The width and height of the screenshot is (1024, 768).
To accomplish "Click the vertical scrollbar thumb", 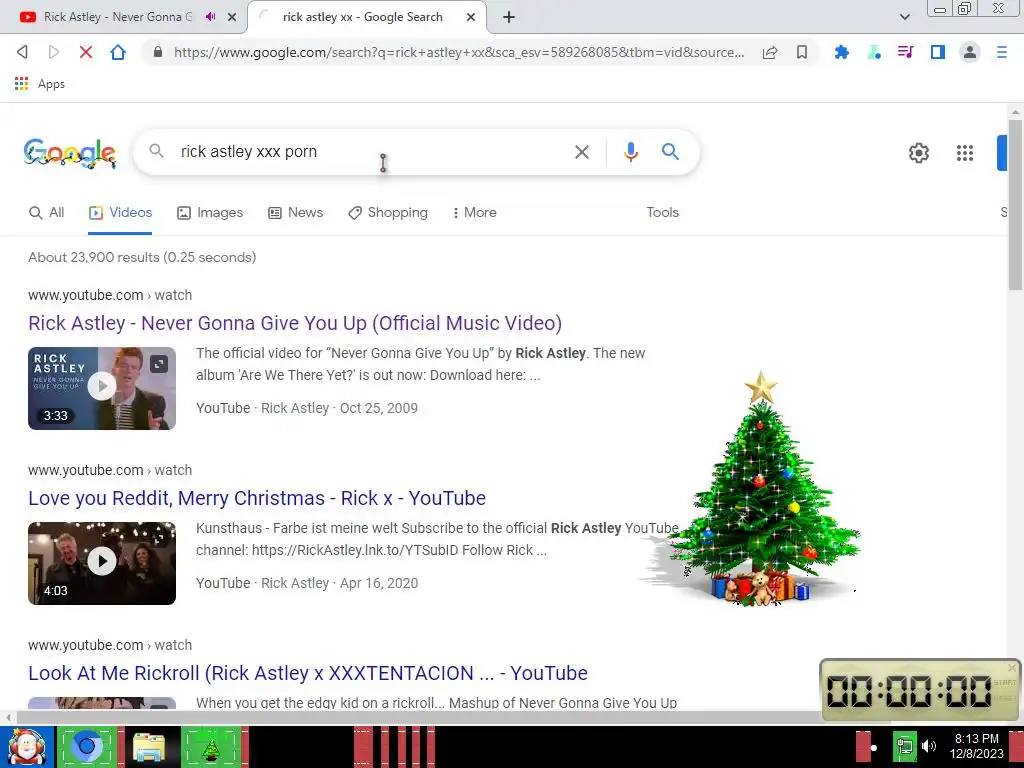I will point(1015,204).
